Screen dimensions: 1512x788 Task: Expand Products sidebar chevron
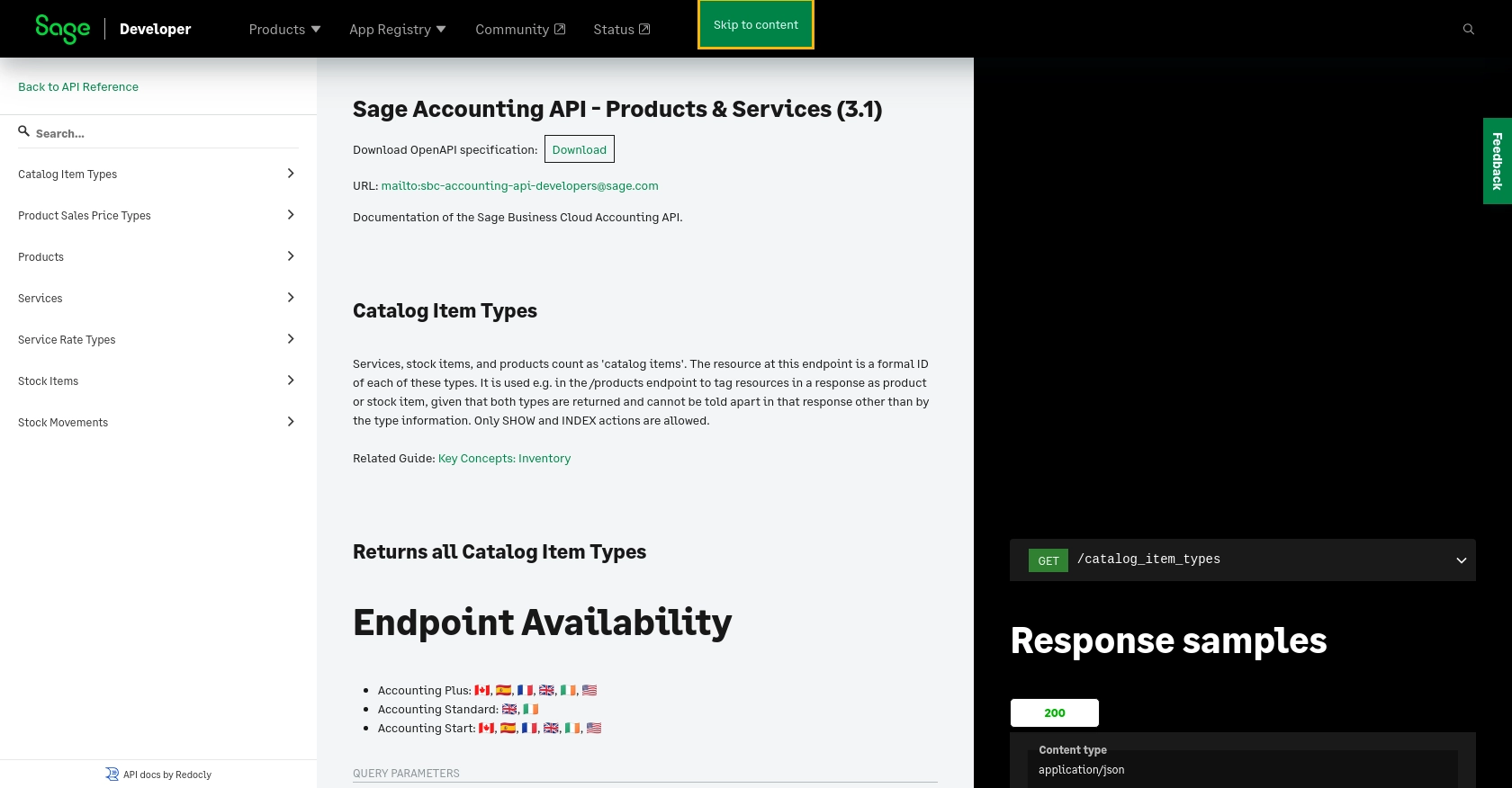click(x=290, y=256)
